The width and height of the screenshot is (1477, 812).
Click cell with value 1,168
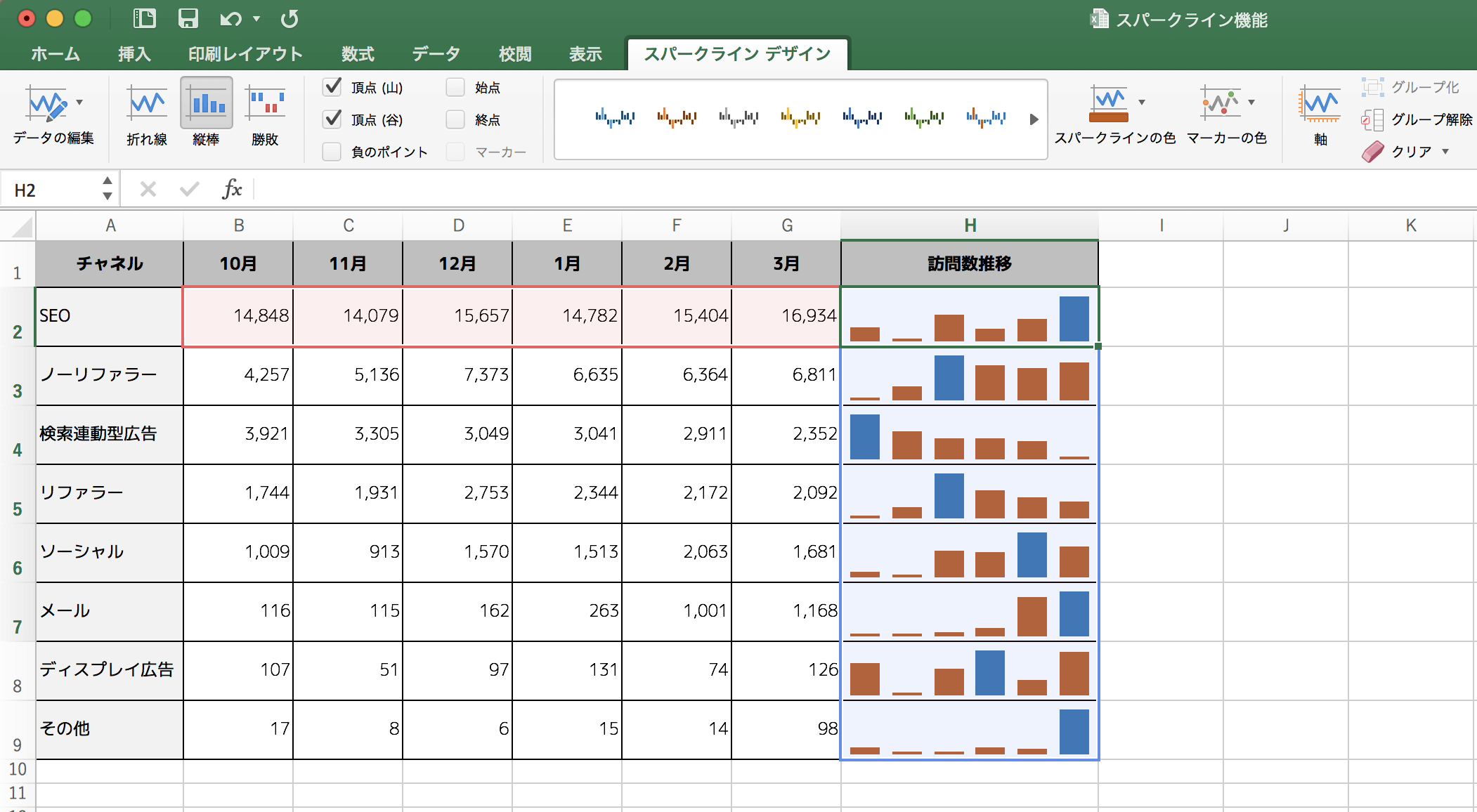[786, 612]
